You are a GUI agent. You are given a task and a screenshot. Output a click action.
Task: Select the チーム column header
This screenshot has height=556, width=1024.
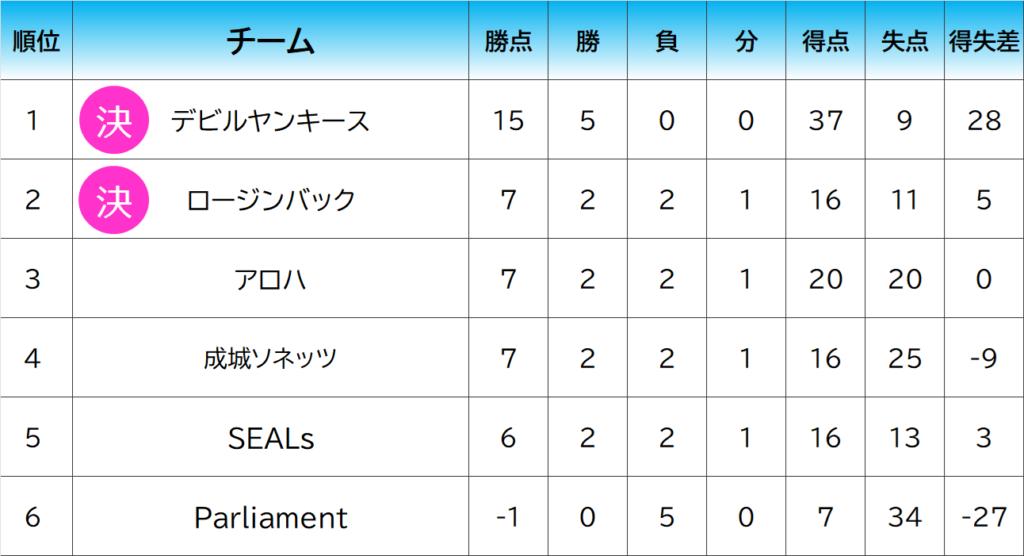[x=270, y=42]
